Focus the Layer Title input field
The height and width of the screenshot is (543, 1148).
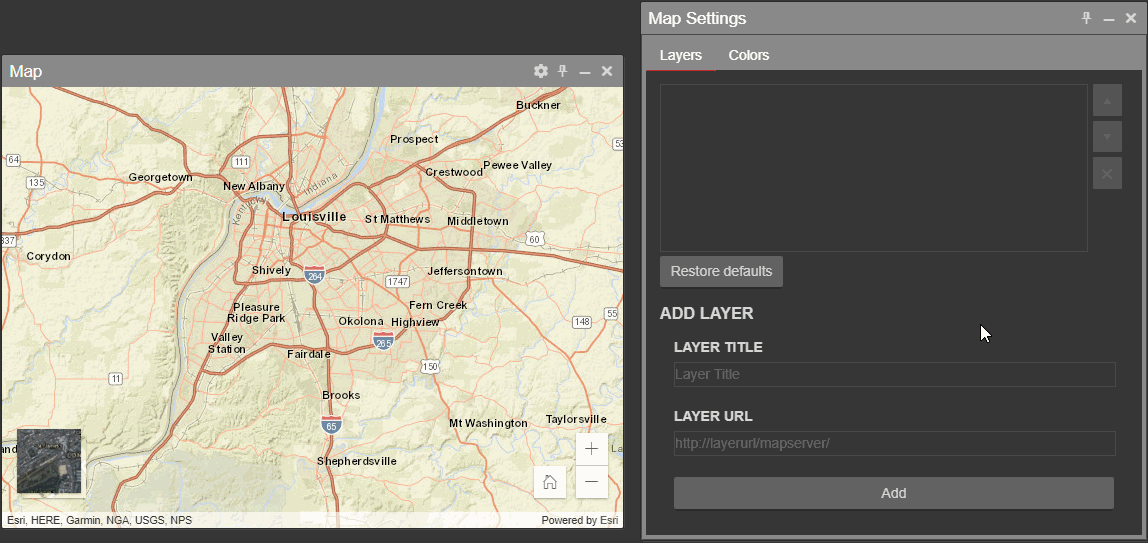click(894, 374)
